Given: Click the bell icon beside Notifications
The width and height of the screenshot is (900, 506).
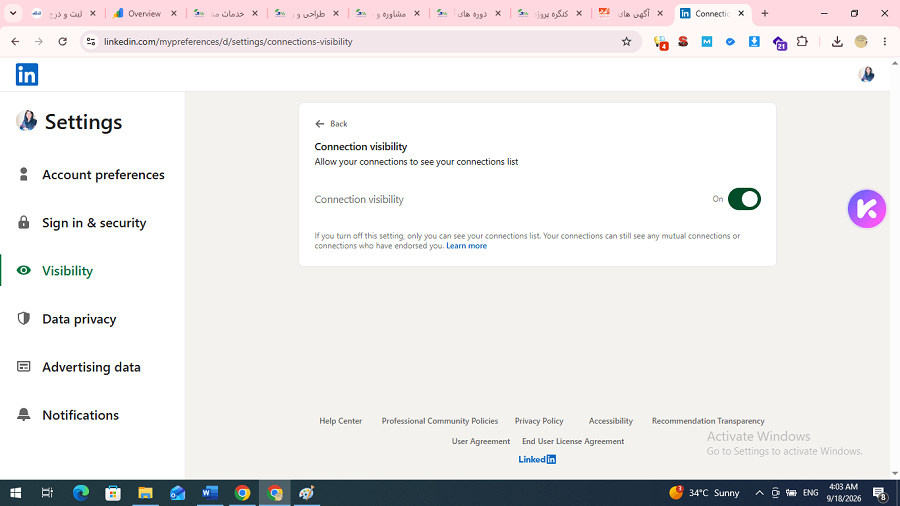Looking at the screenshot, I should coord(24,414).
